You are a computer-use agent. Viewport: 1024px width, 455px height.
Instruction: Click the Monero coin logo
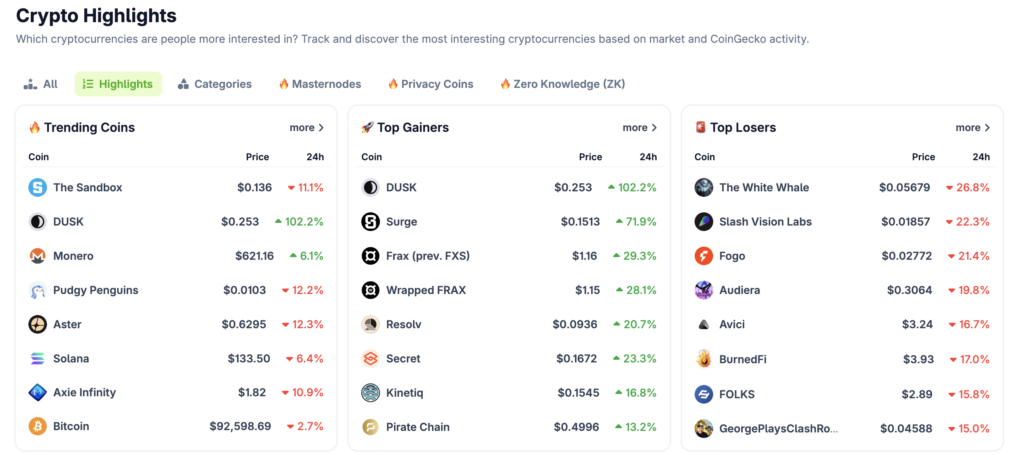[38, 256]
